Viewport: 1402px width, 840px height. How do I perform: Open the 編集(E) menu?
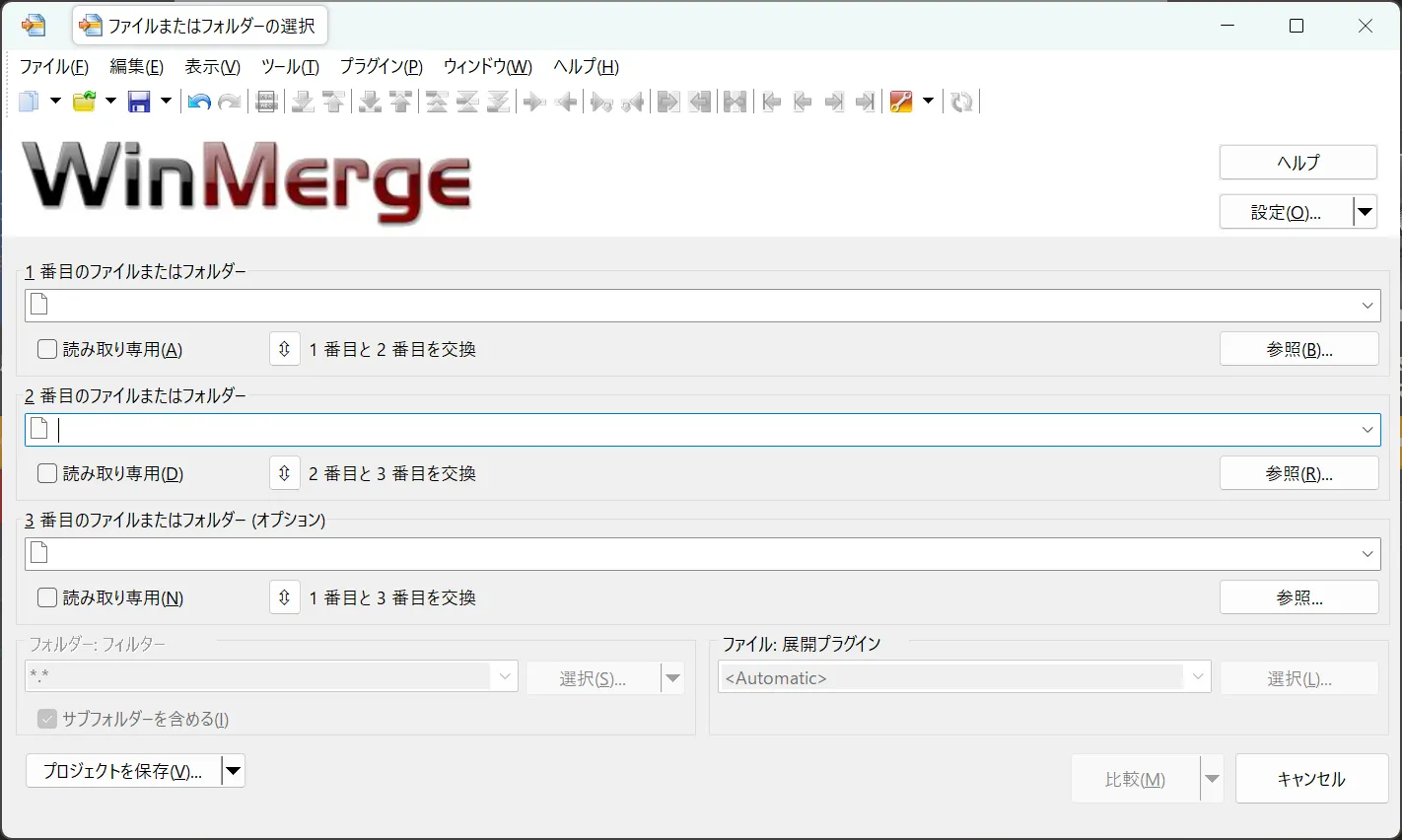click(136, 67)
